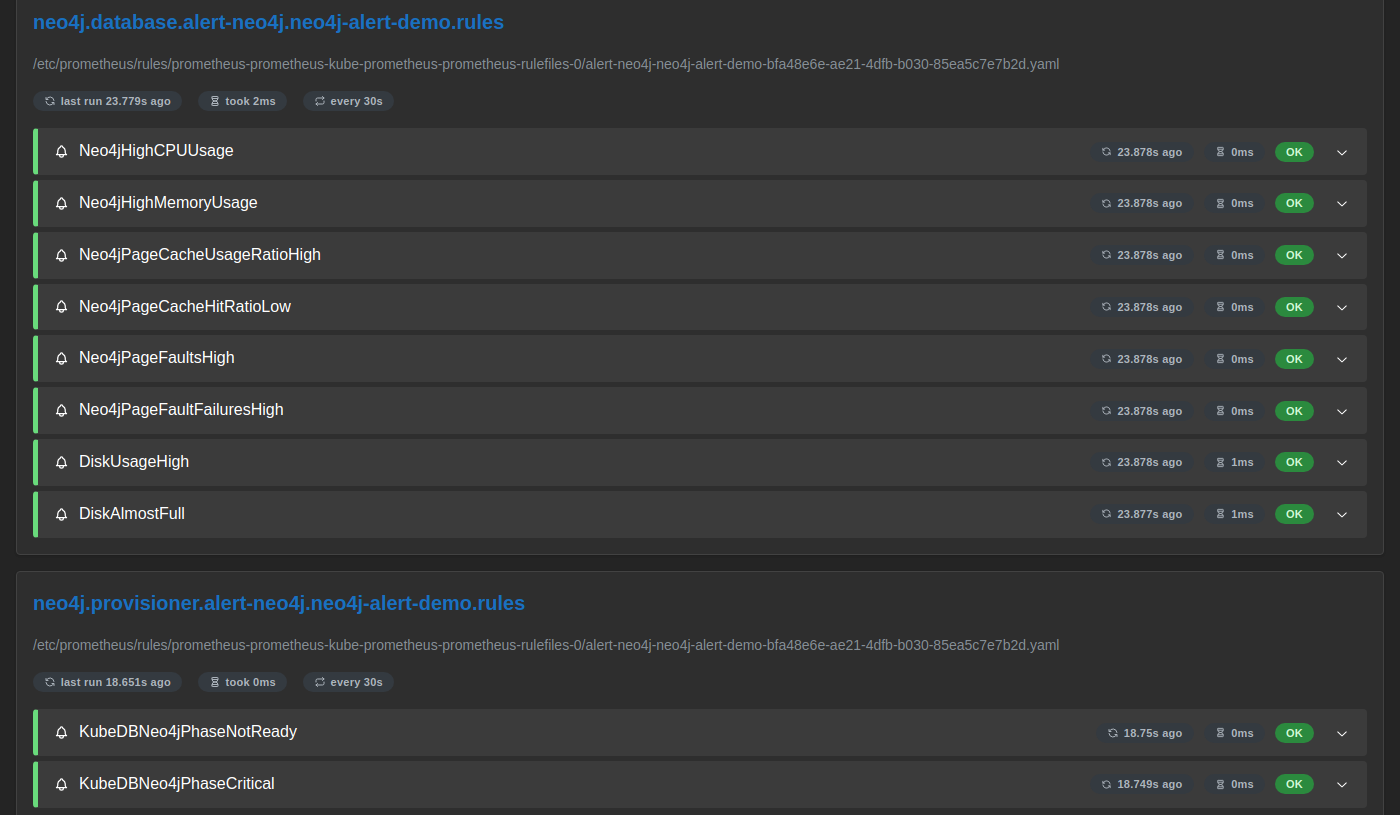
Task: Select the Neo4jPageCacheHitRatioLow rule name
Action: pos(185,307)
